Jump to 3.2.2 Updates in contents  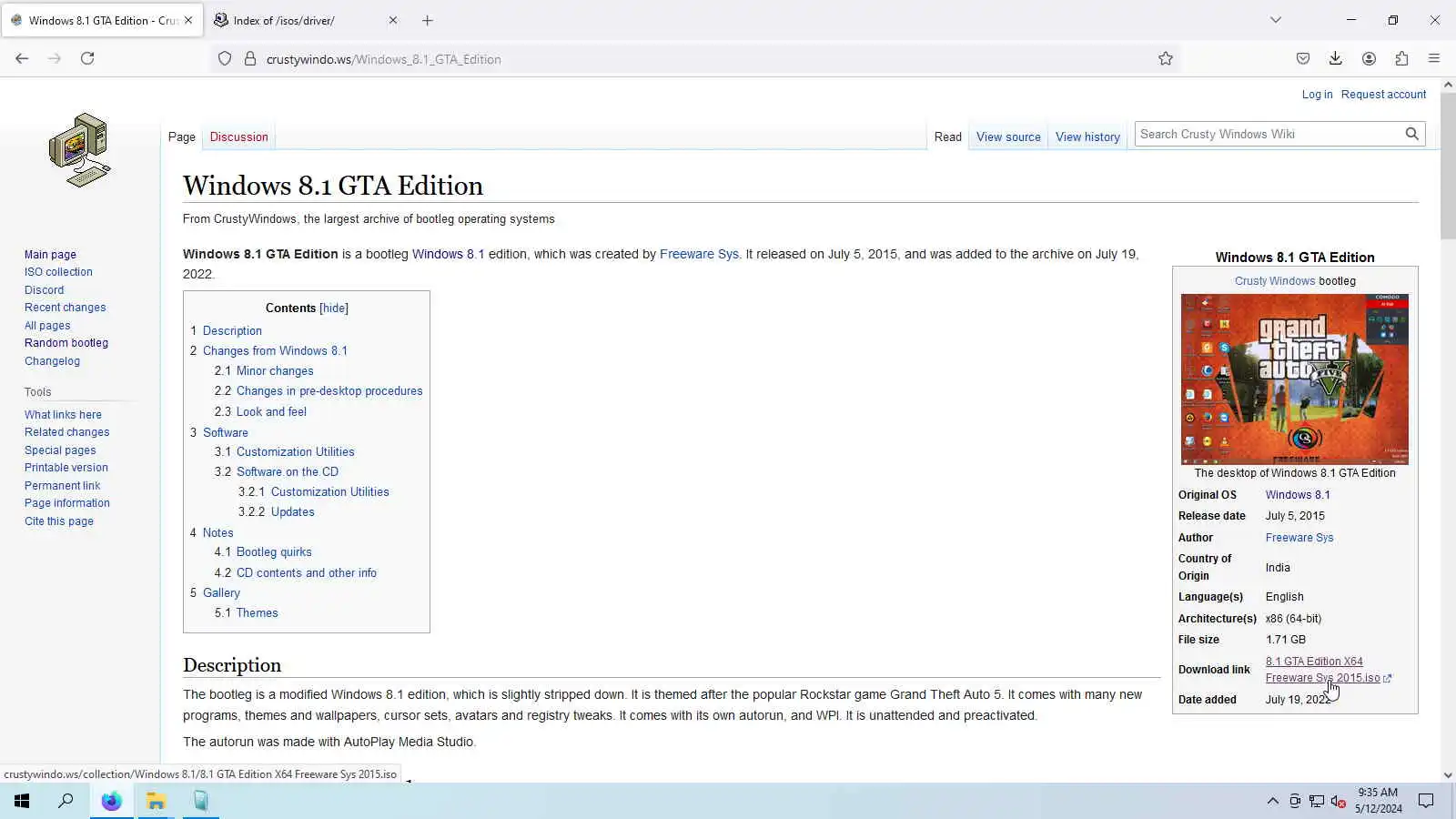tap(277, 512)
